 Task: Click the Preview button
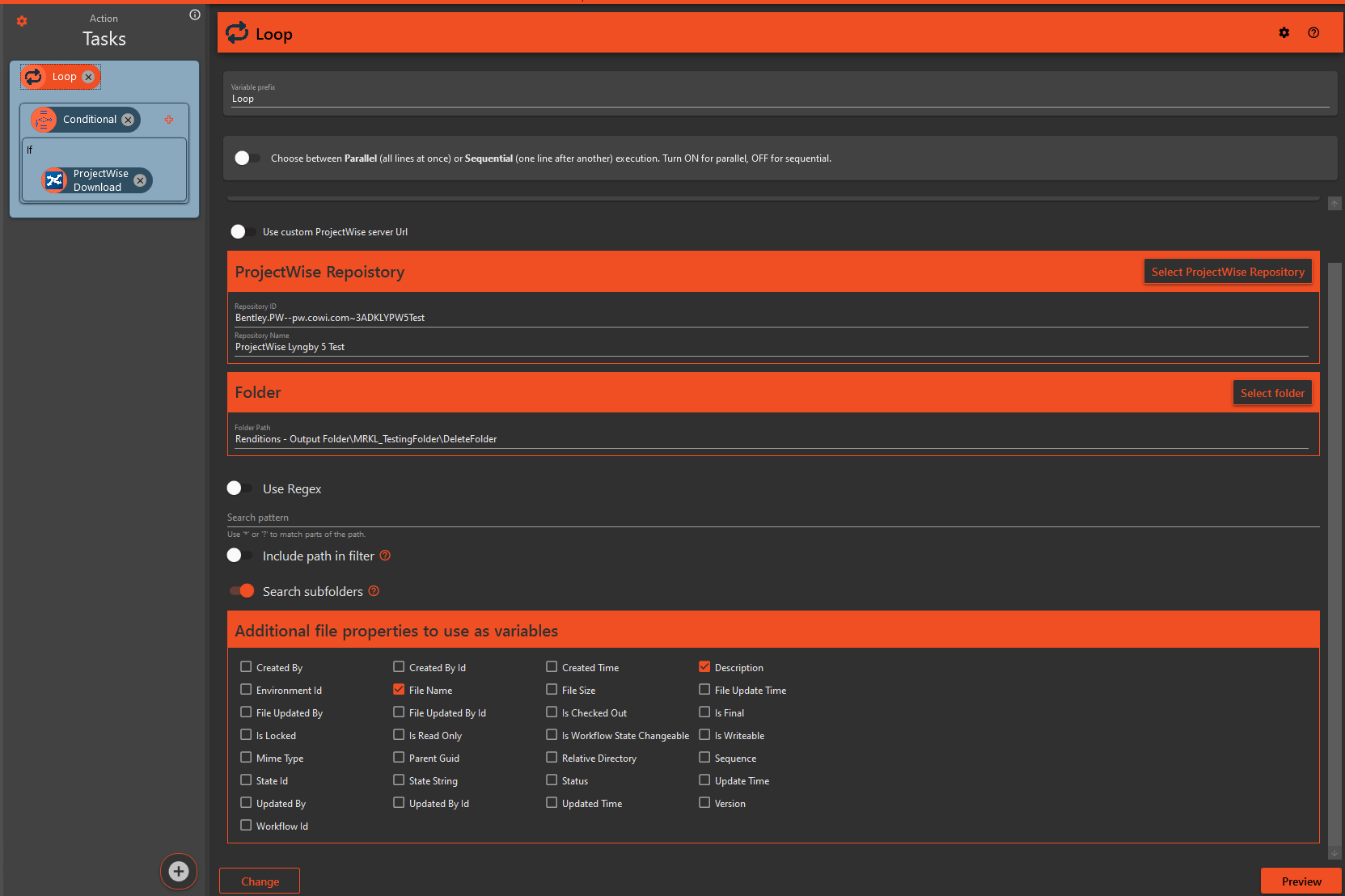[1301, 881]
